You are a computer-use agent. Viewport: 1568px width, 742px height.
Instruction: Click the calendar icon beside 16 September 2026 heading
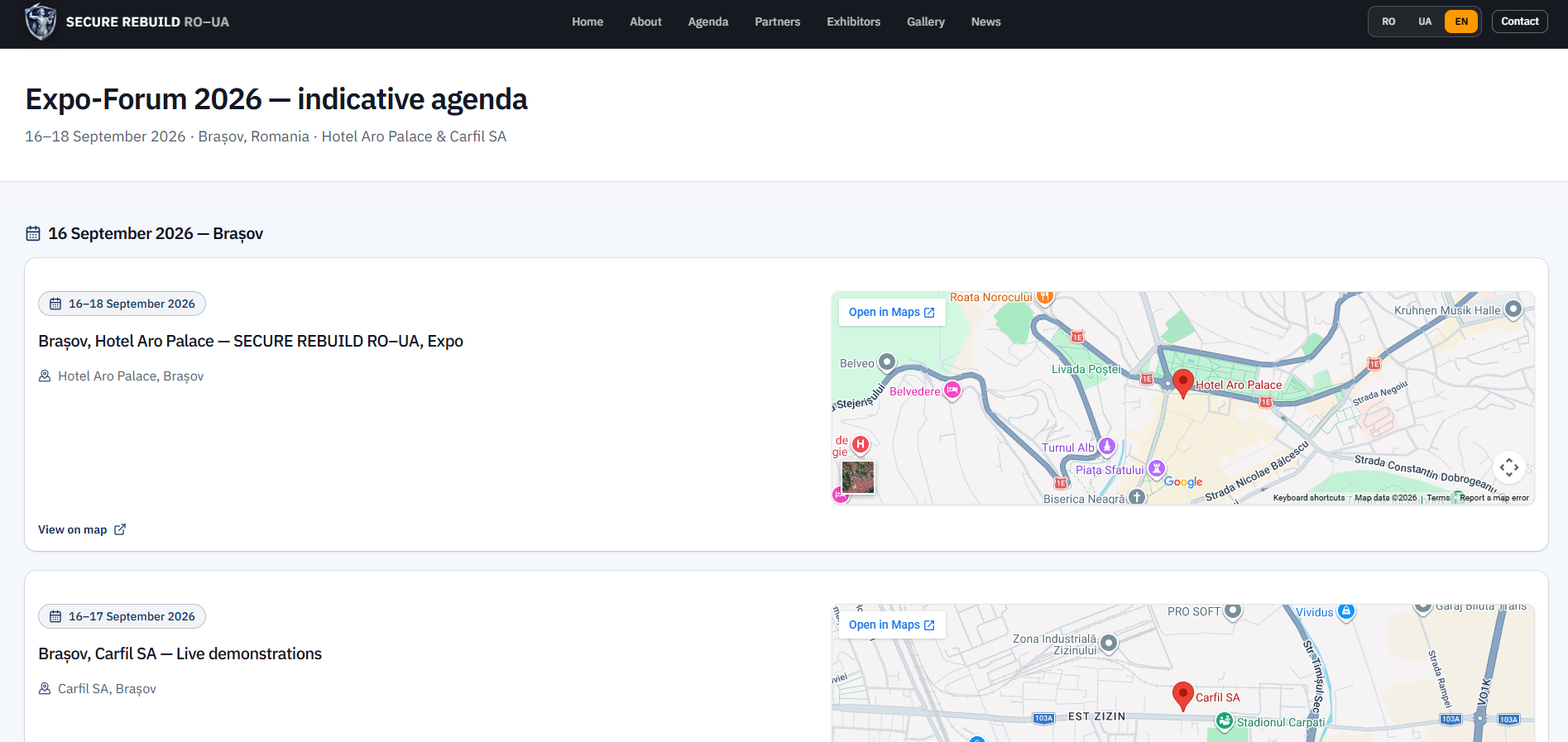coord(33,233)
